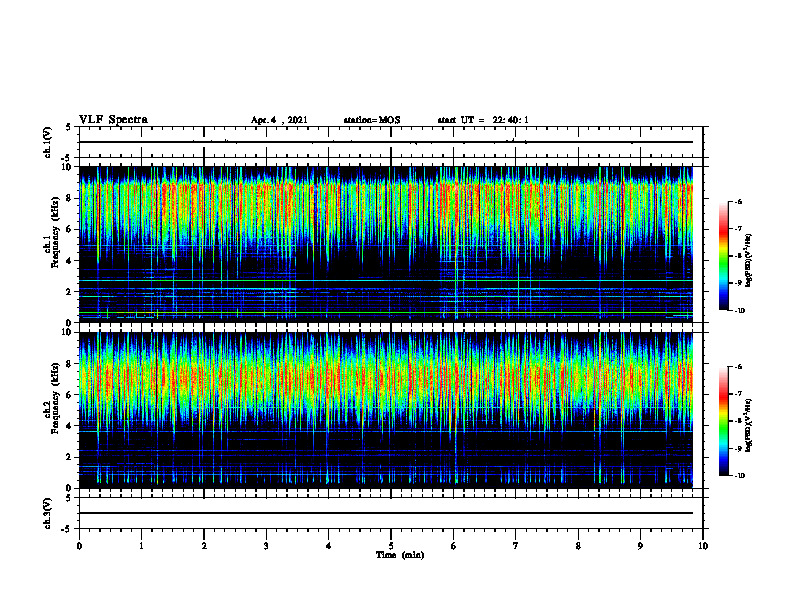Image resolution: width=792 pixels, height=612 pixels.
Task: Click the "8" kHz tick of ch.1 spectrogram
Action: click(x=70, y=198)
